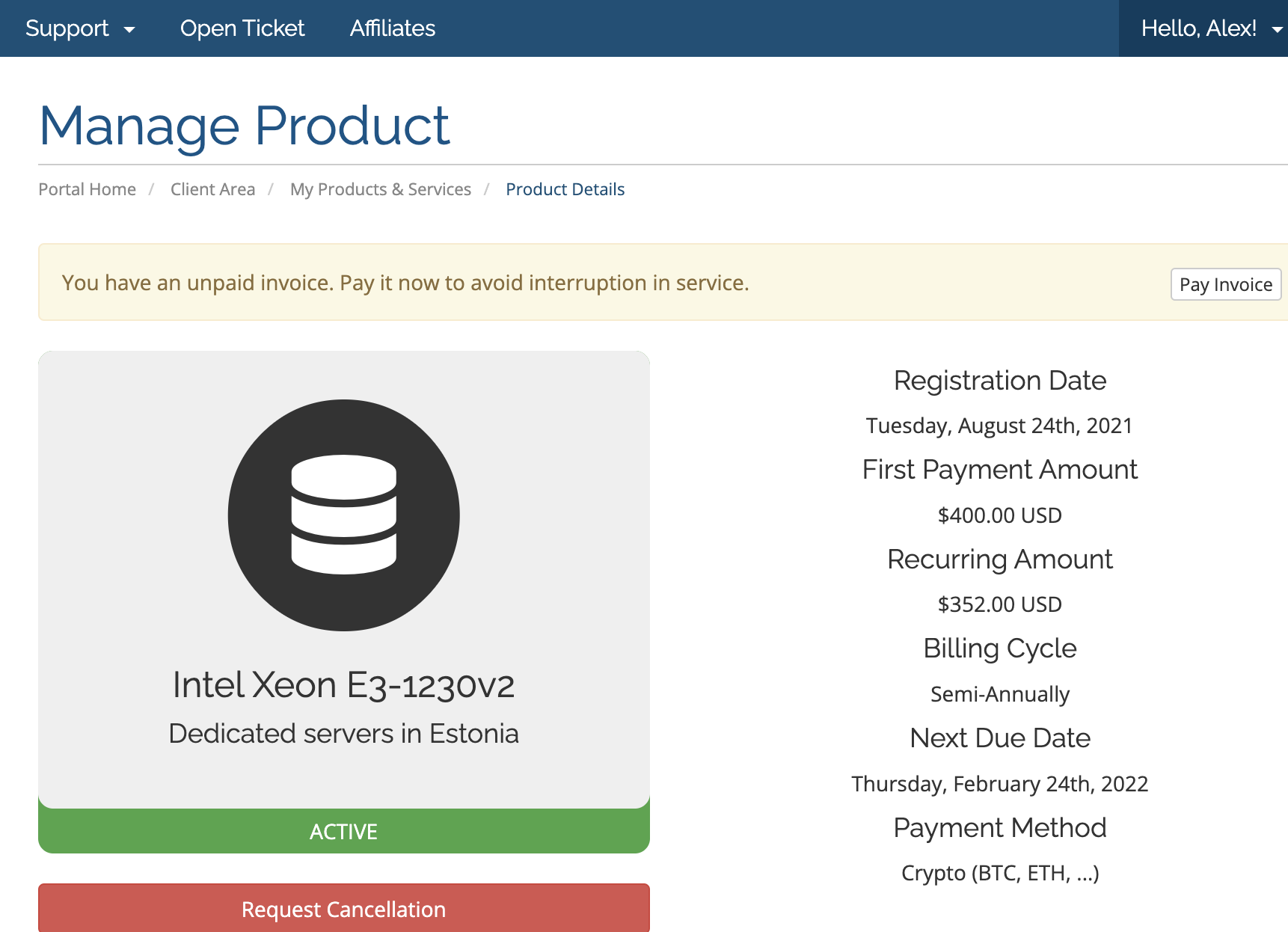The width and height of the screenshot is (1288, 932).
Task: Open My Products & Services breadcrumb
Action: point(381,189)
